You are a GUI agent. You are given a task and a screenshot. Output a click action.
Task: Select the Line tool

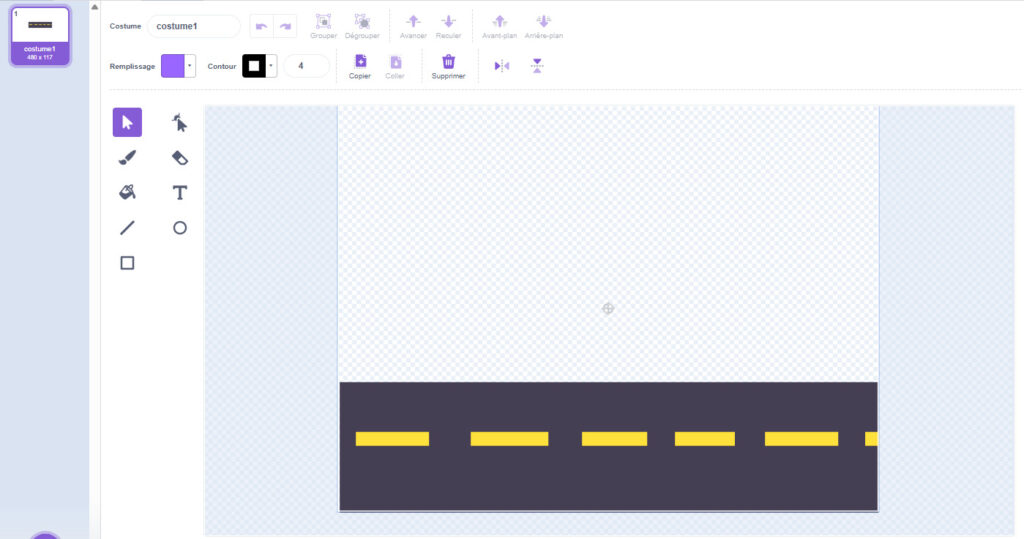(x=127, y=227)
